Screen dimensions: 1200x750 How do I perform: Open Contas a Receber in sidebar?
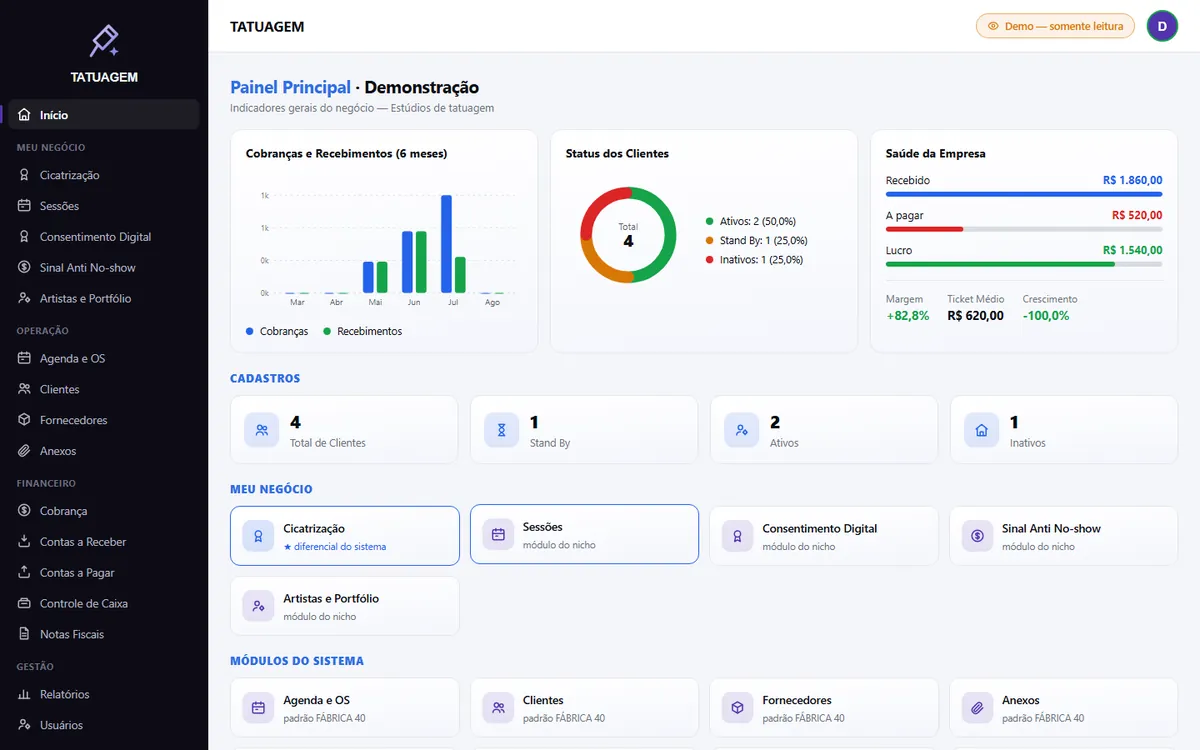pyautogui.click(x=104, y=542)
